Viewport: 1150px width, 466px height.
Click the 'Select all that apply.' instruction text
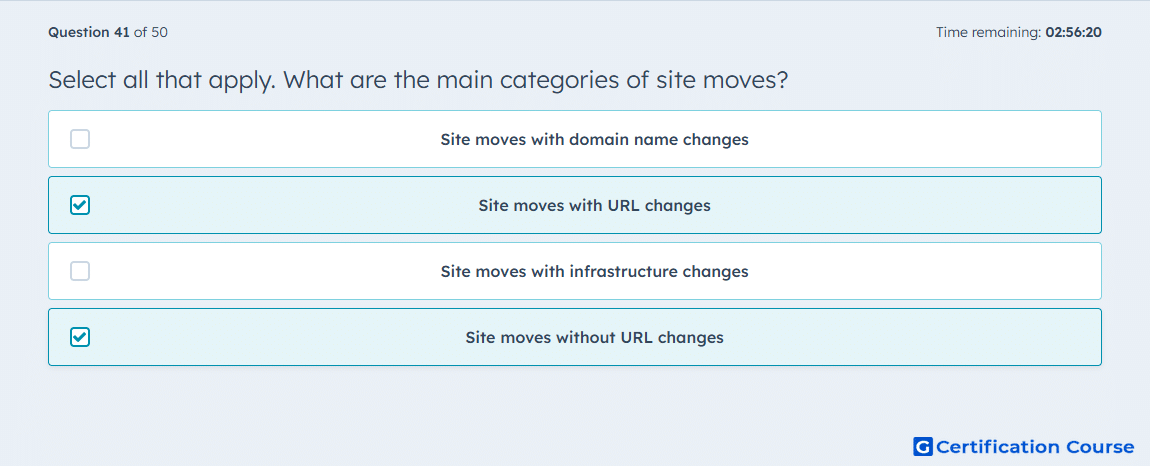(x=162, y=79)
